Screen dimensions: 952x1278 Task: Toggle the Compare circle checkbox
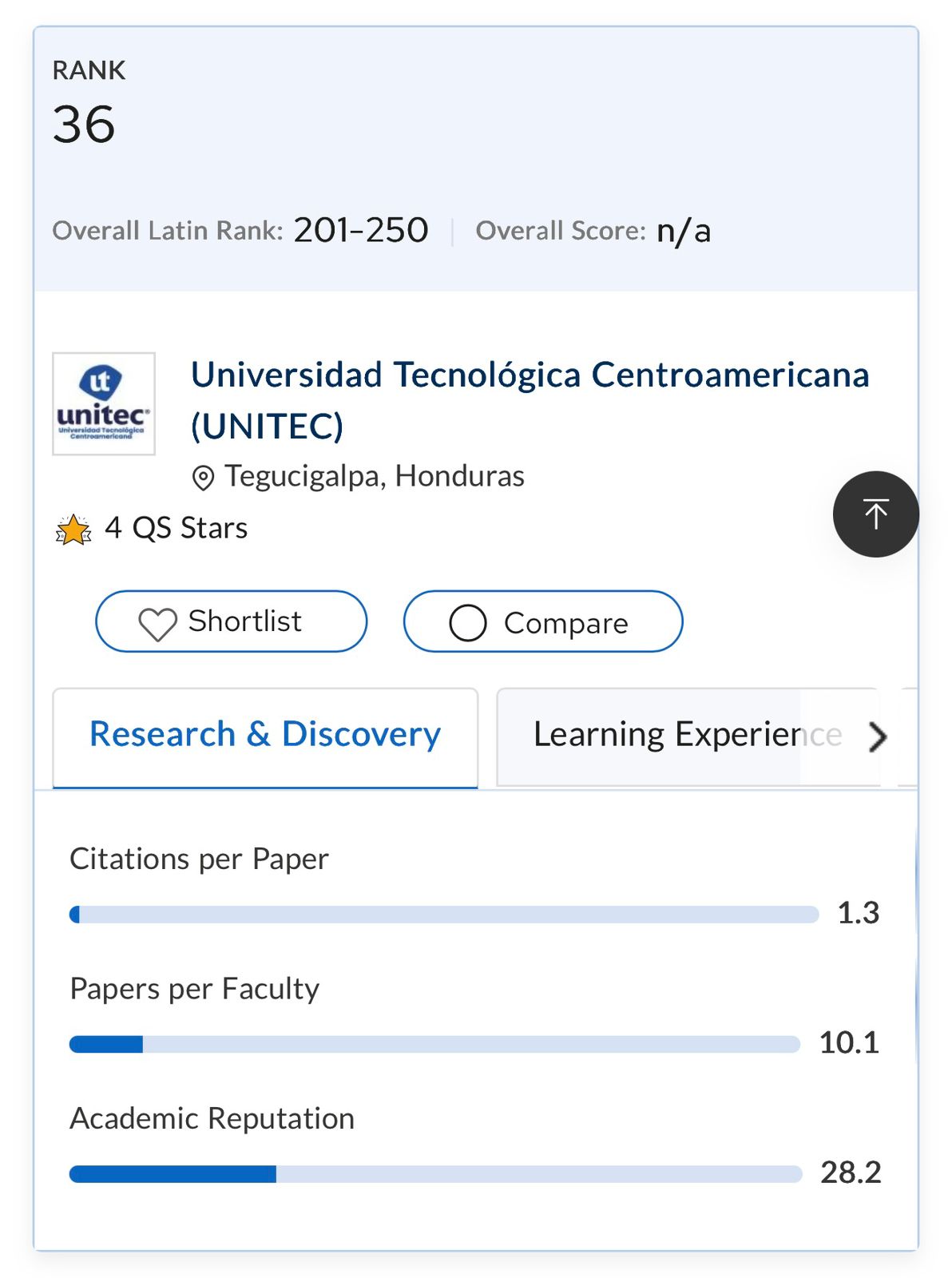pyautogui.click(x=468, y=623)
